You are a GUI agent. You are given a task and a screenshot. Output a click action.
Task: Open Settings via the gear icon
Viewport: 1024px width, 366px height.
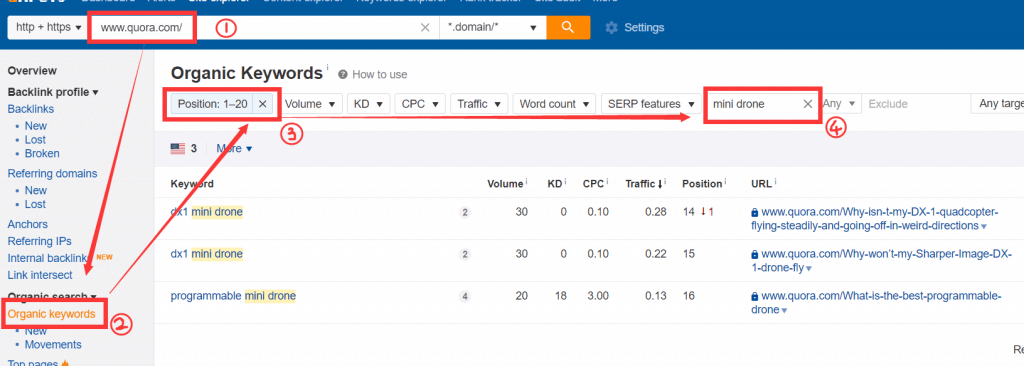[611, 27]
